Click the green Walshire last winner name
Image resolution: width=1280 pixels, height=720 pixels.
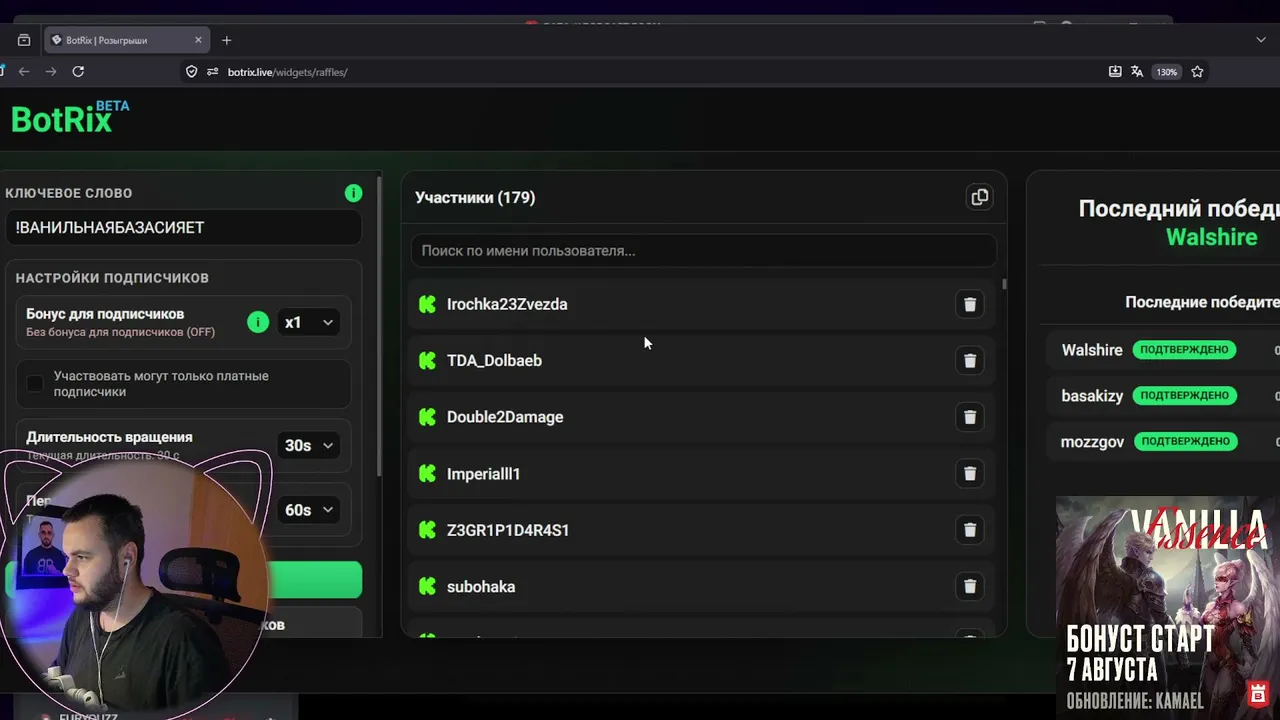[x=1211, y=237]
